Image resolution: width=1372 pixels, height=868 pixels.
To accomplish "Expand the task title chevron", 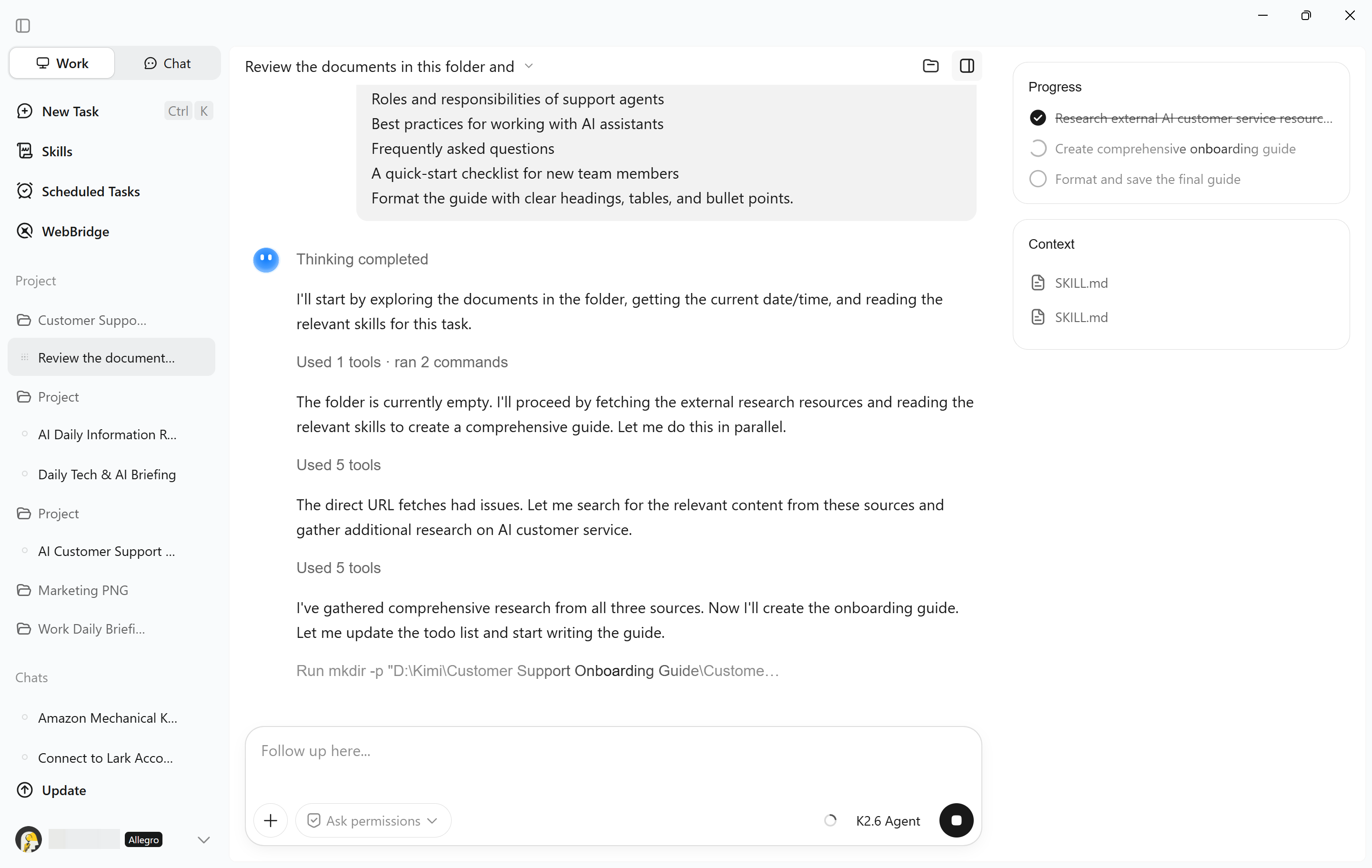I will [529, 66].
